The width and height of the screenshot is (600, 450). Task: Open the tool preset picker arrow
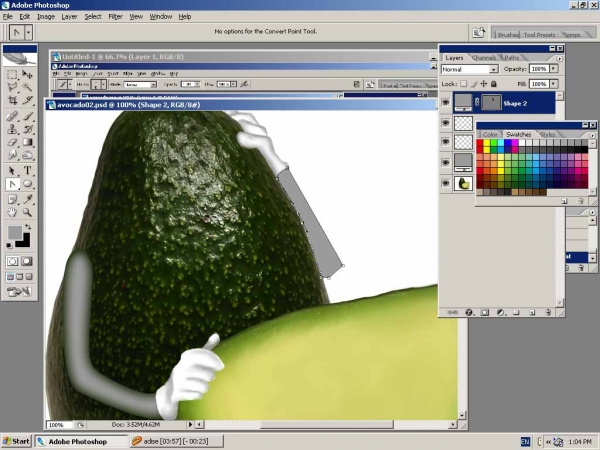point(28,33)
